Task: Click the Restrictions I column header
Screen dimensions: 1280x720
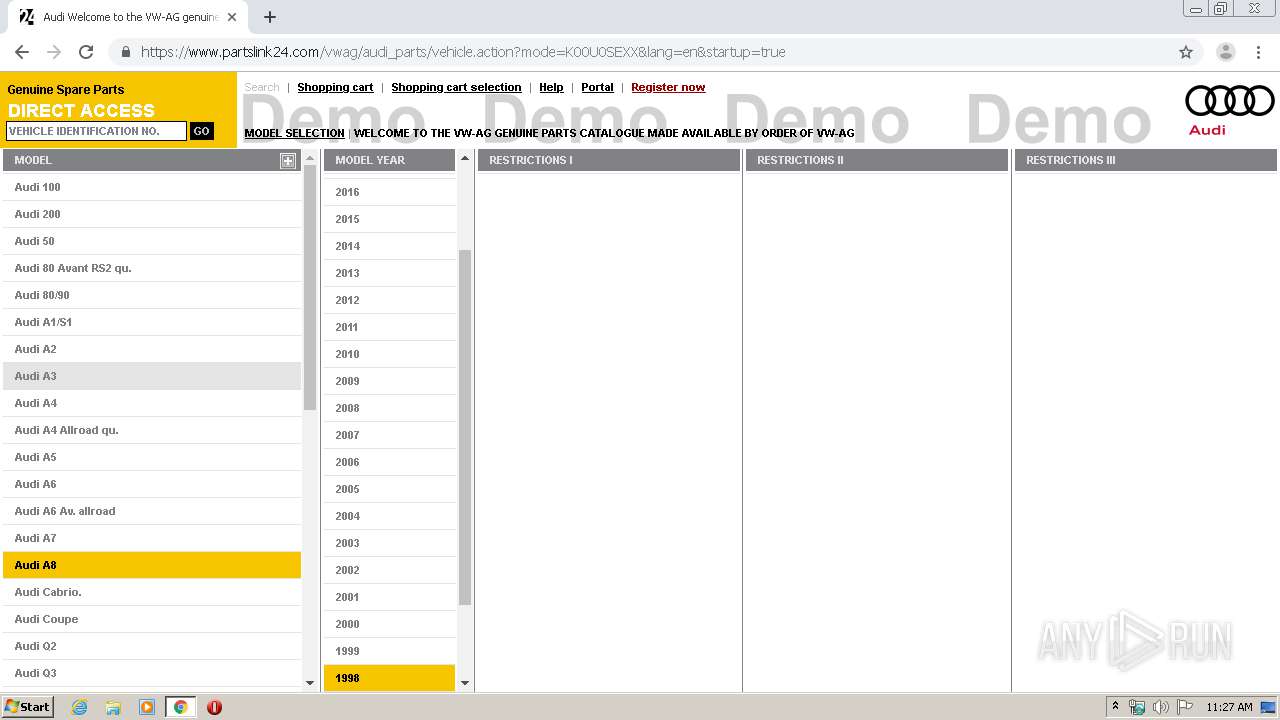Action: click(609, 160)
